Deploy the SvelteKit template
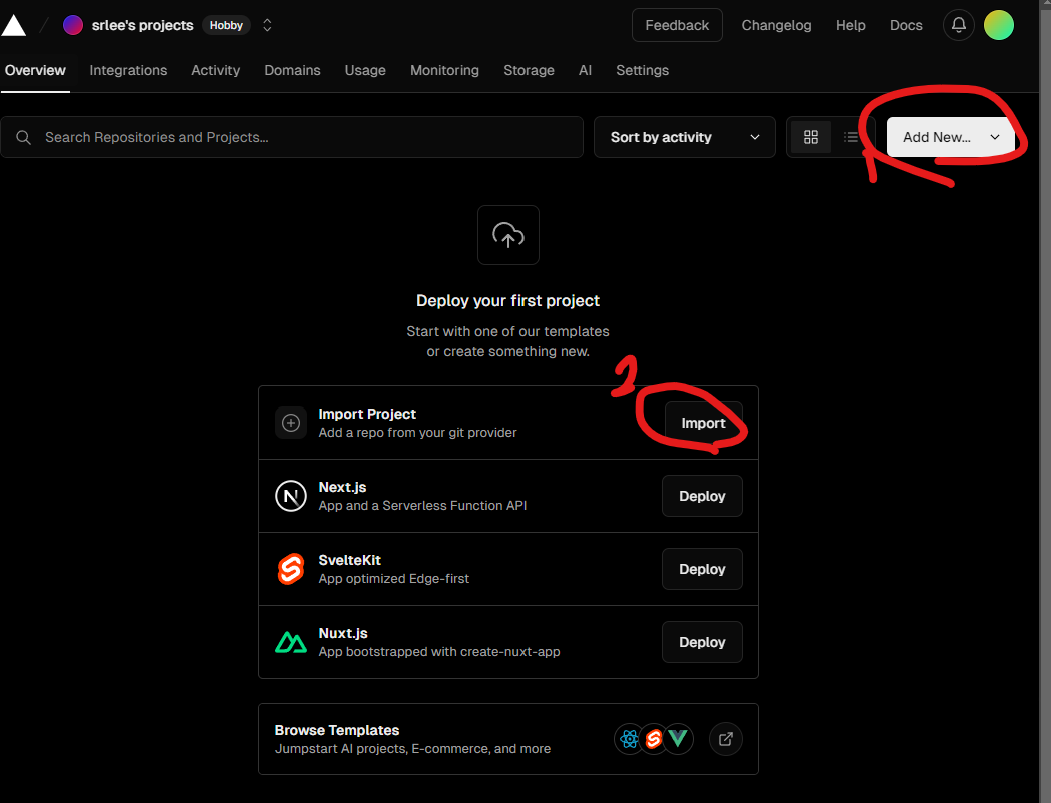Screen dimensions: 1051x803 702,569
